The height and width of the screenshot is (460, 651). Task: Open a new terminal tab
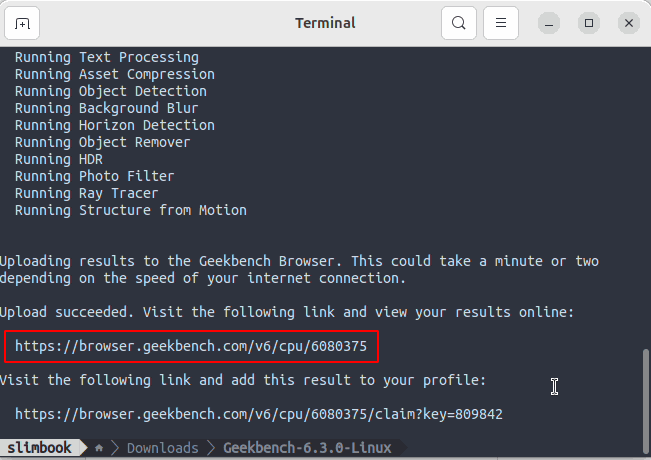pos(23,23)
